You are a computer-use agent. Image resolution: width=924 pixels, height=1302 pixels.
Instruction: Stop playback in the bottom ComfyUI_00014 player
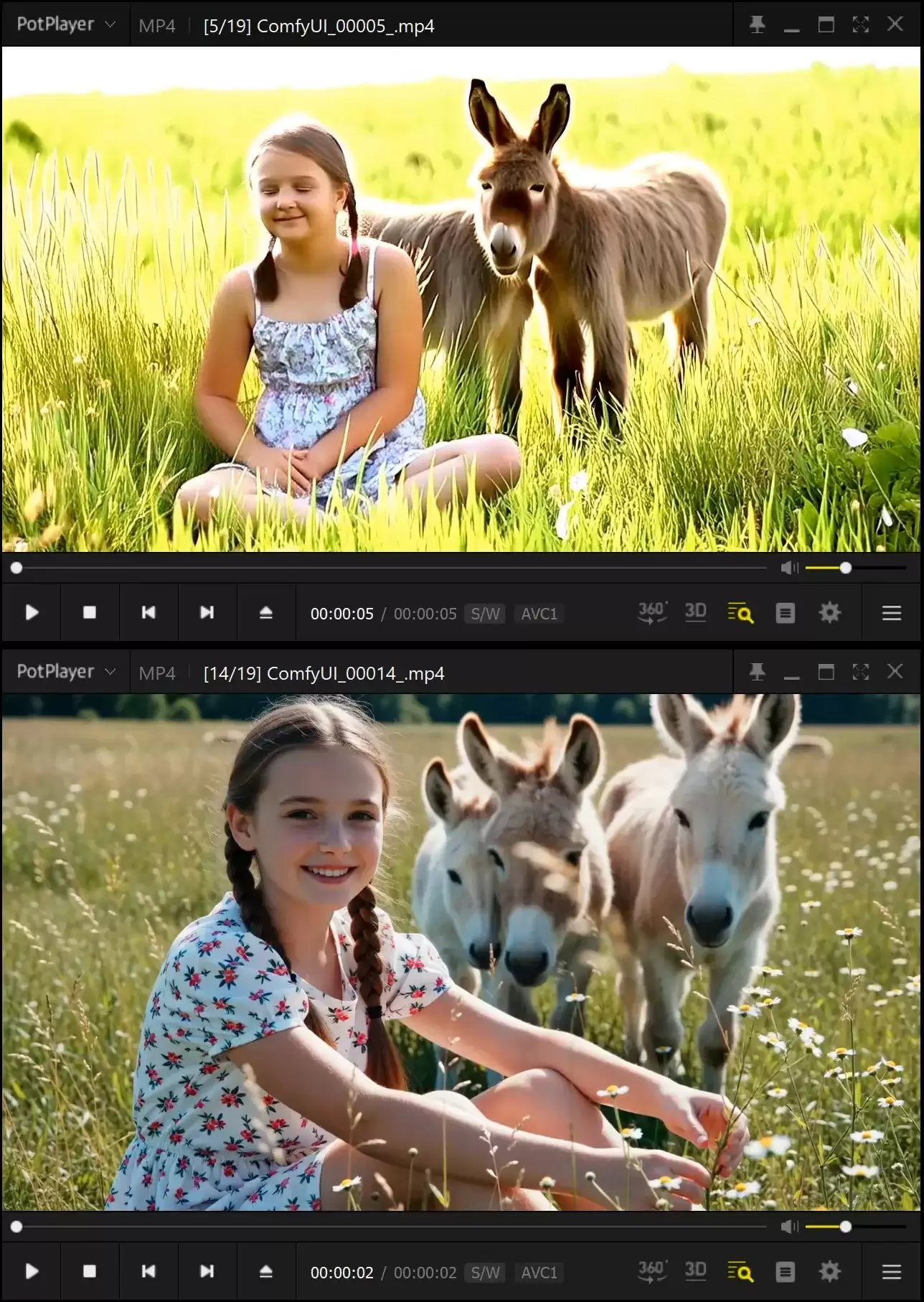pos(90,1271)
